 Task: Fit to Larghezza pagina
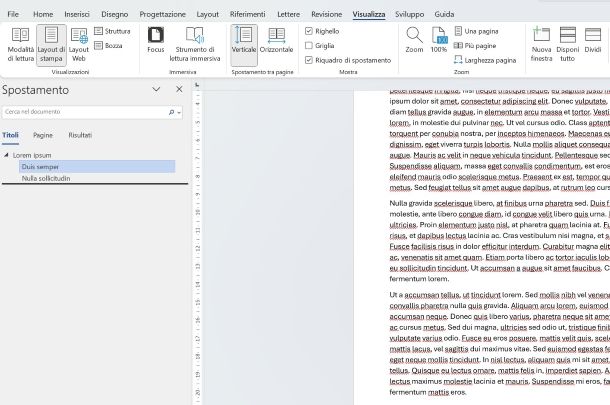(x=485, y=60)
